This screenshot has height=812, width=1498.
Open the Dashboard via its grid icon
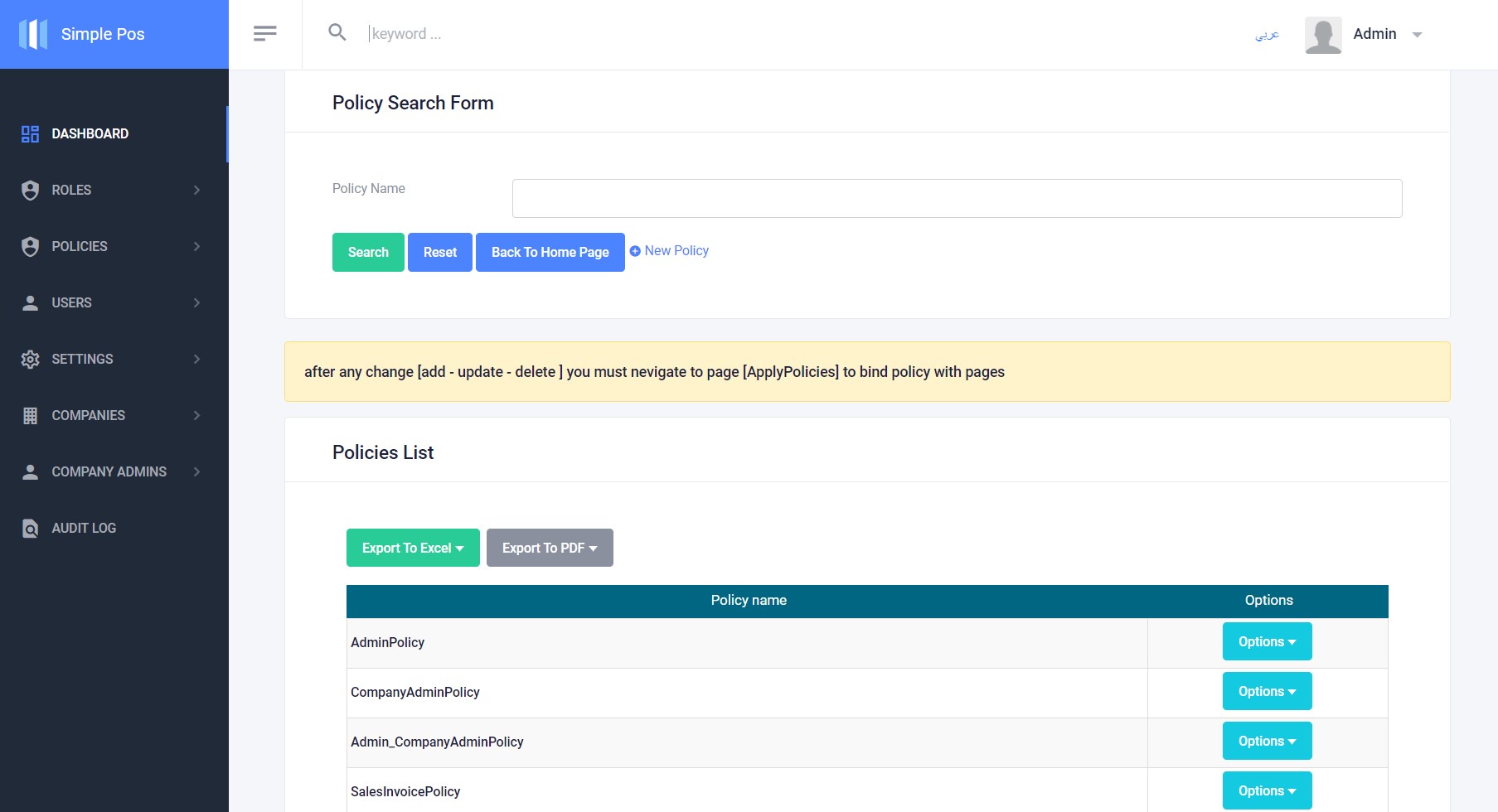30,133
